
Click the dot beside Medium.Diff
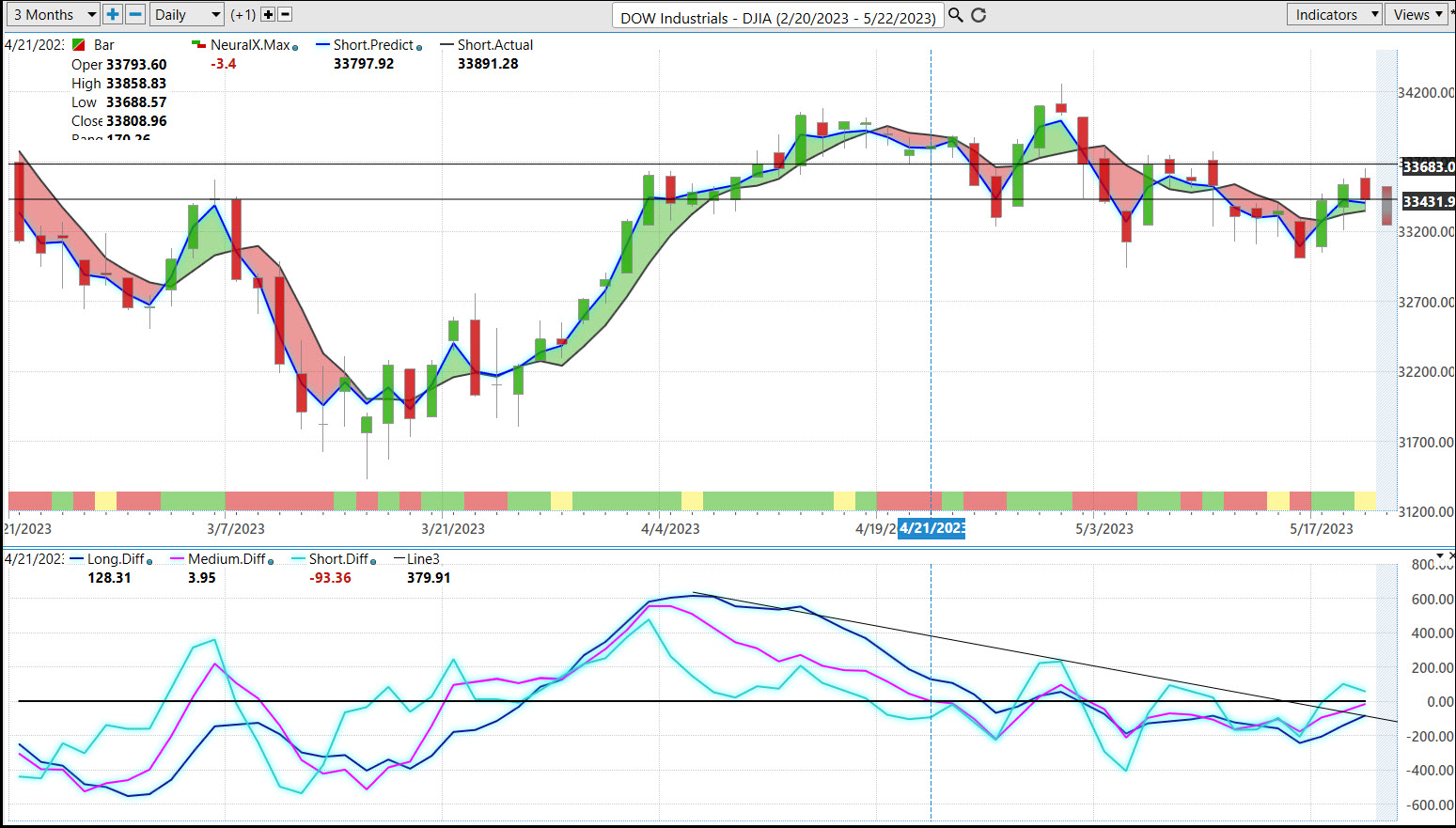[x=271, y=561]
